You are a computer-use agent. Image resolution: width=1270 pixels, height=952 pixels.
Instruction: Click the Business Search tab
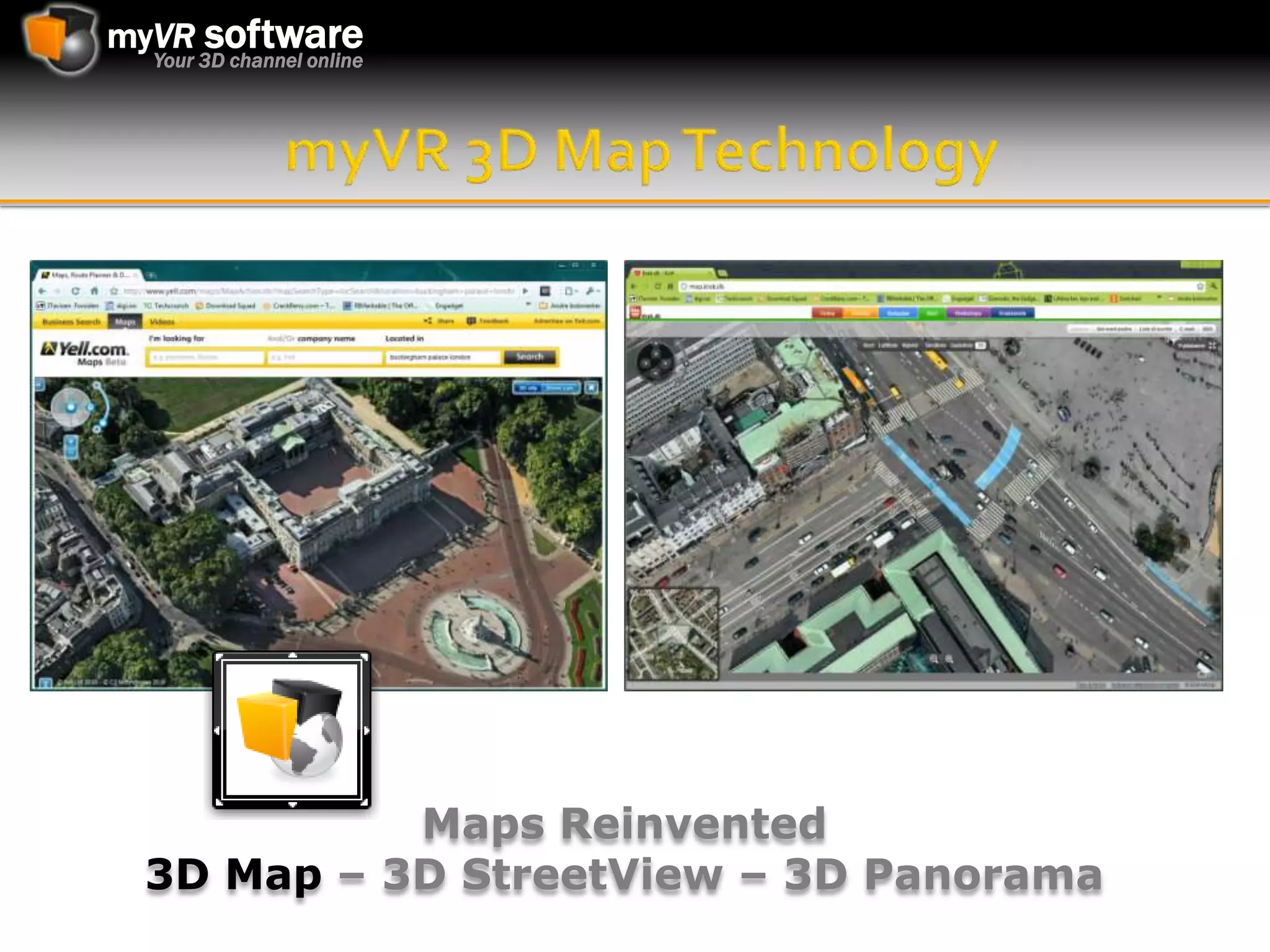coord(71,322)
